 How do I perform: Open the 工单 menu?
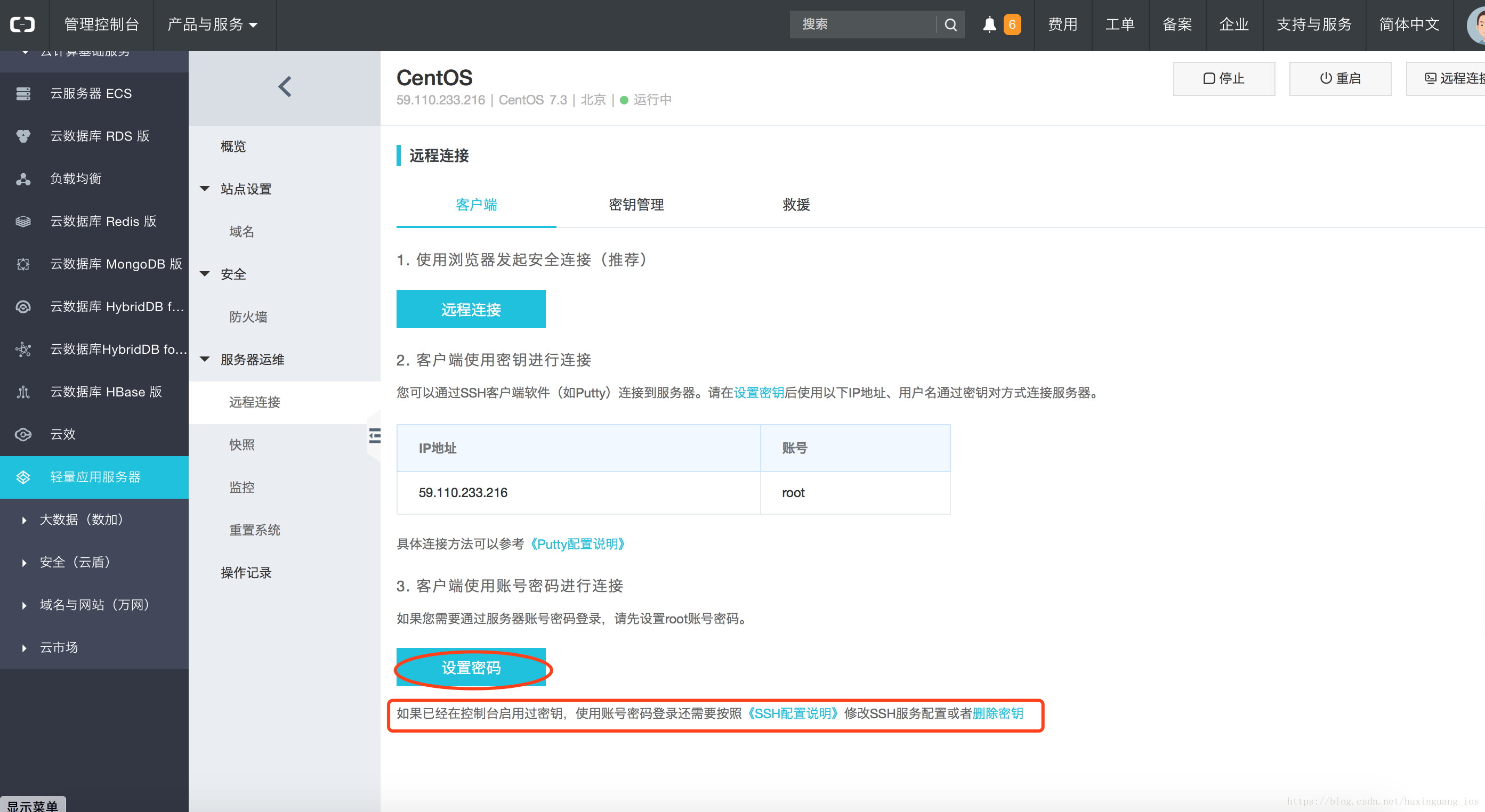tap(1119, 25)
